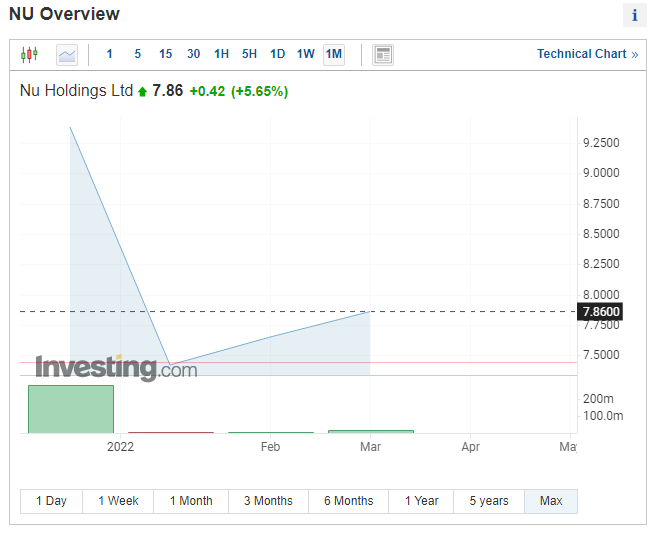This screenshot has height=536, width=658.
Task: Select the 1W interval
Action: point(306,54)
